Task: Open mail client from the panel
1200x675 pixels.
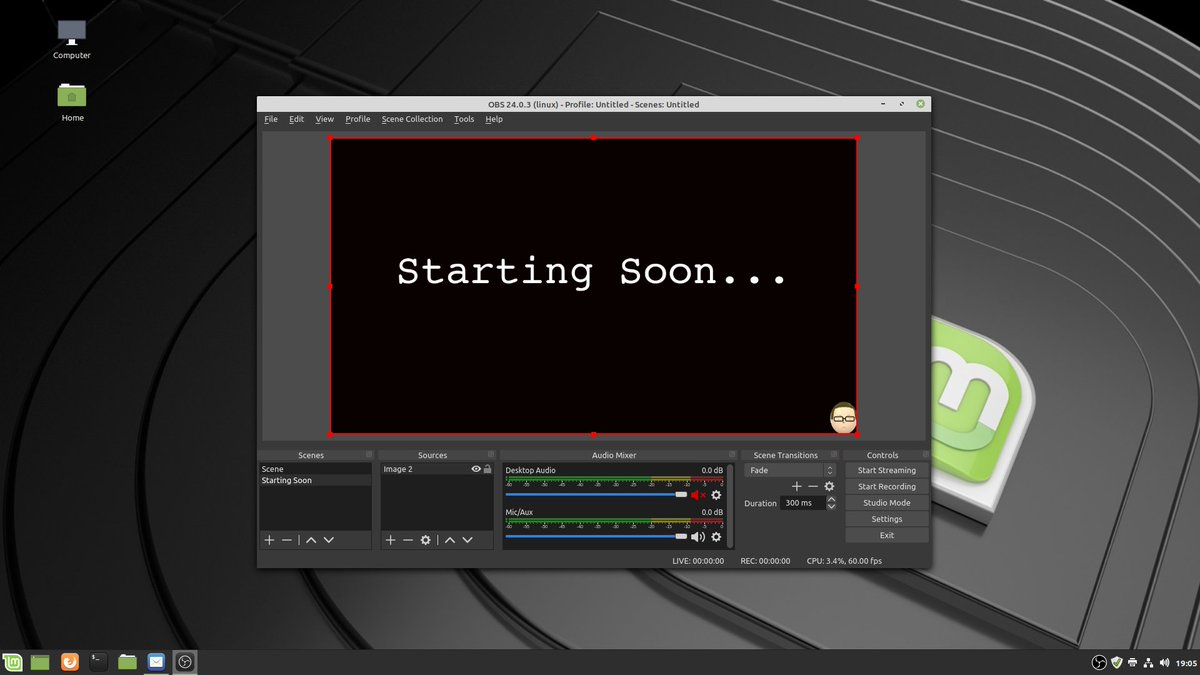Action: pyautogui.click(x=156, y=662)
